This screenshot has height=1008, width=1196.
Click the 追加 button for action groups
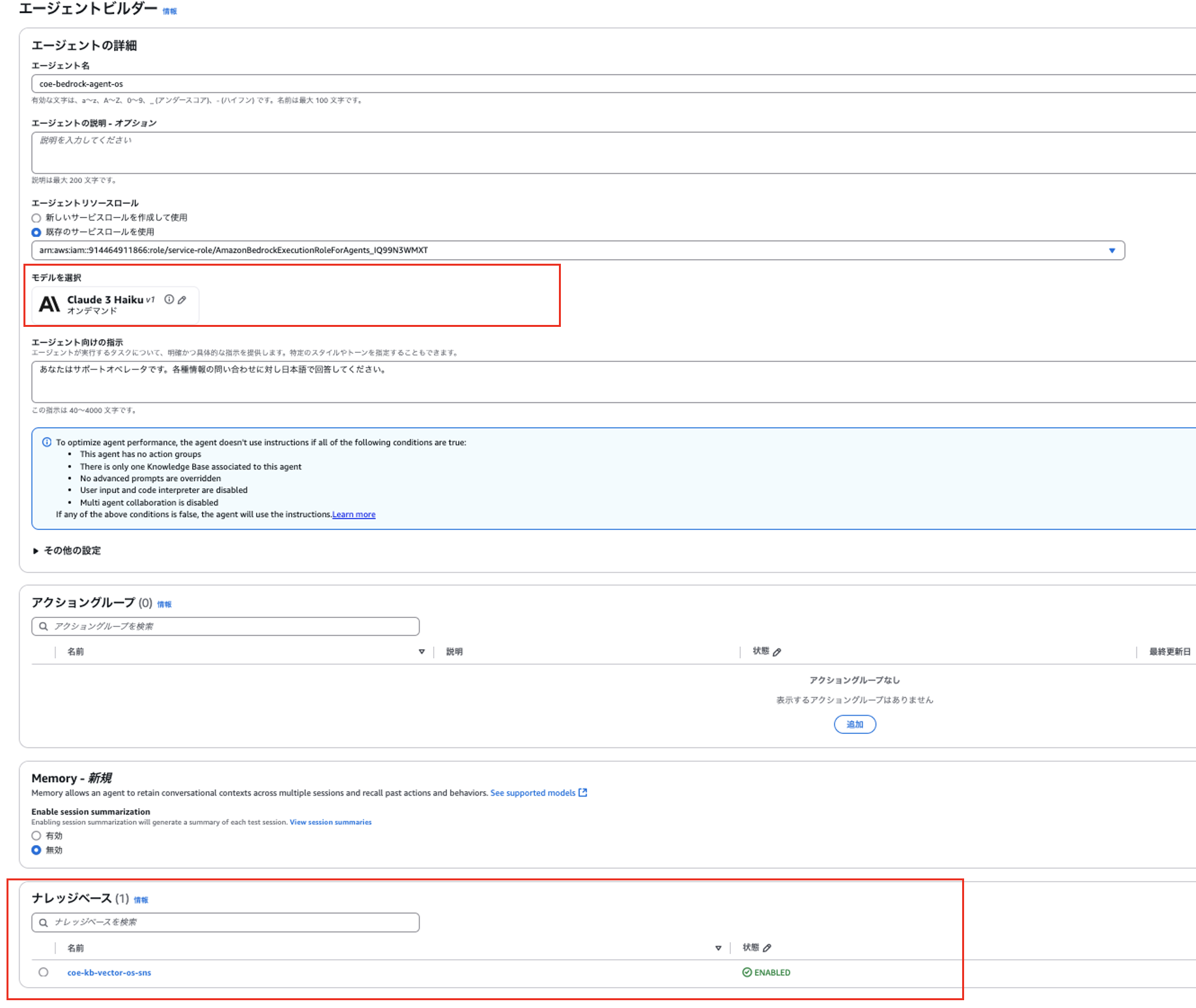tap(855, 724)
